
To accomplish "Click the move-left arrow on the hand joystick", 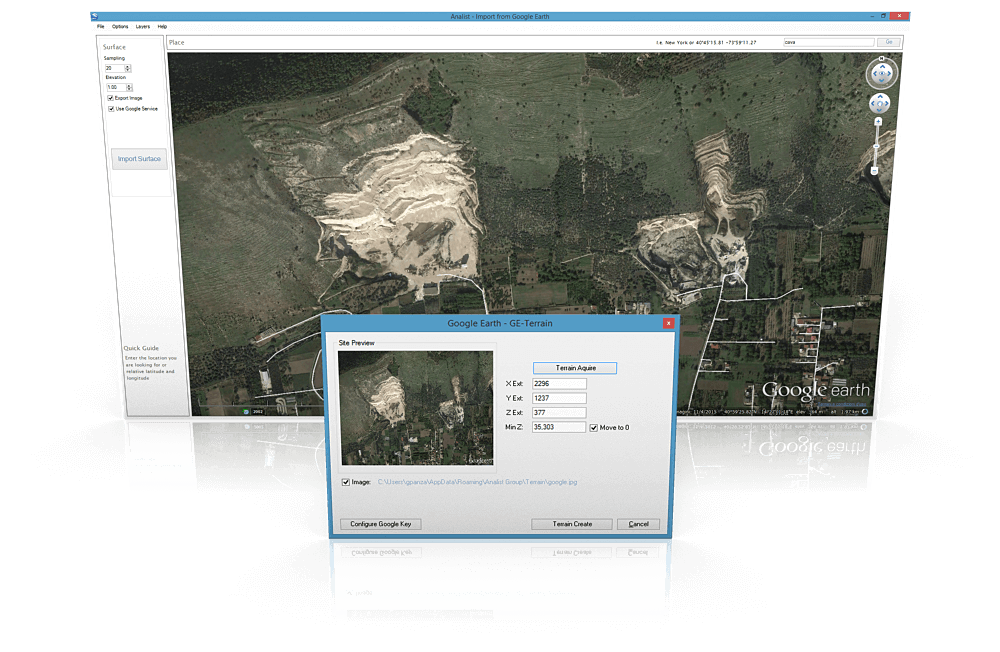I will point(872,103).
